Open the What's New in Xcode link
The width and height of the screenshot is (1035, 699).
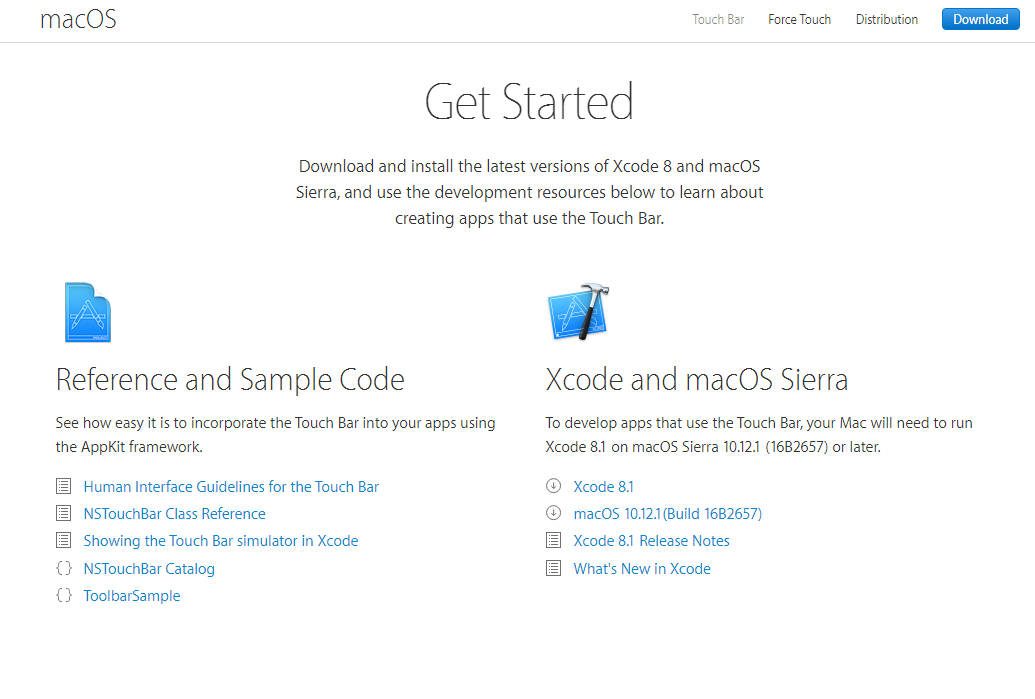642,569
